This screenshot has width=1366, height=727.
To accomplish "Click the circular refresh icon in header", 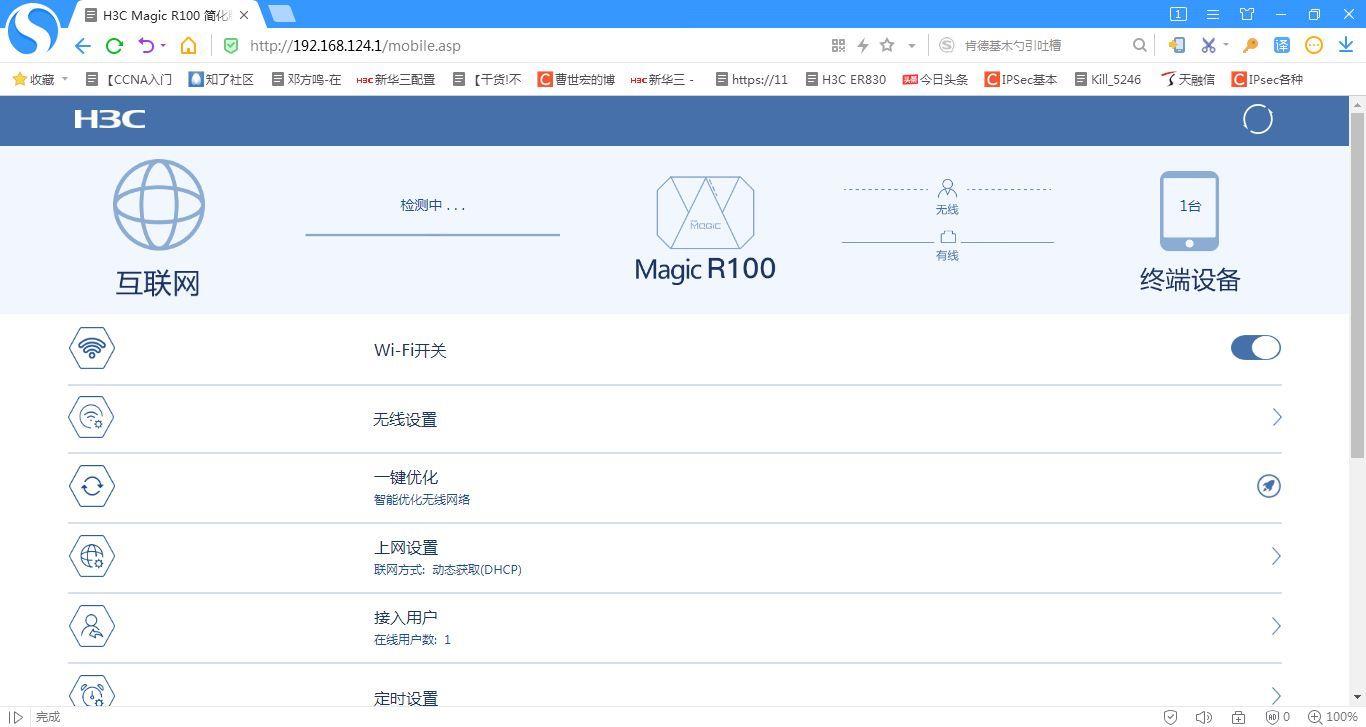I will [1257, 119].
